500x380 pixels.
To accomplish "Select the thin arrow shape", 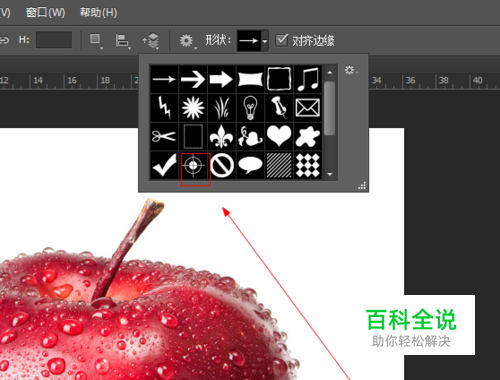I will tap(164, 79).
